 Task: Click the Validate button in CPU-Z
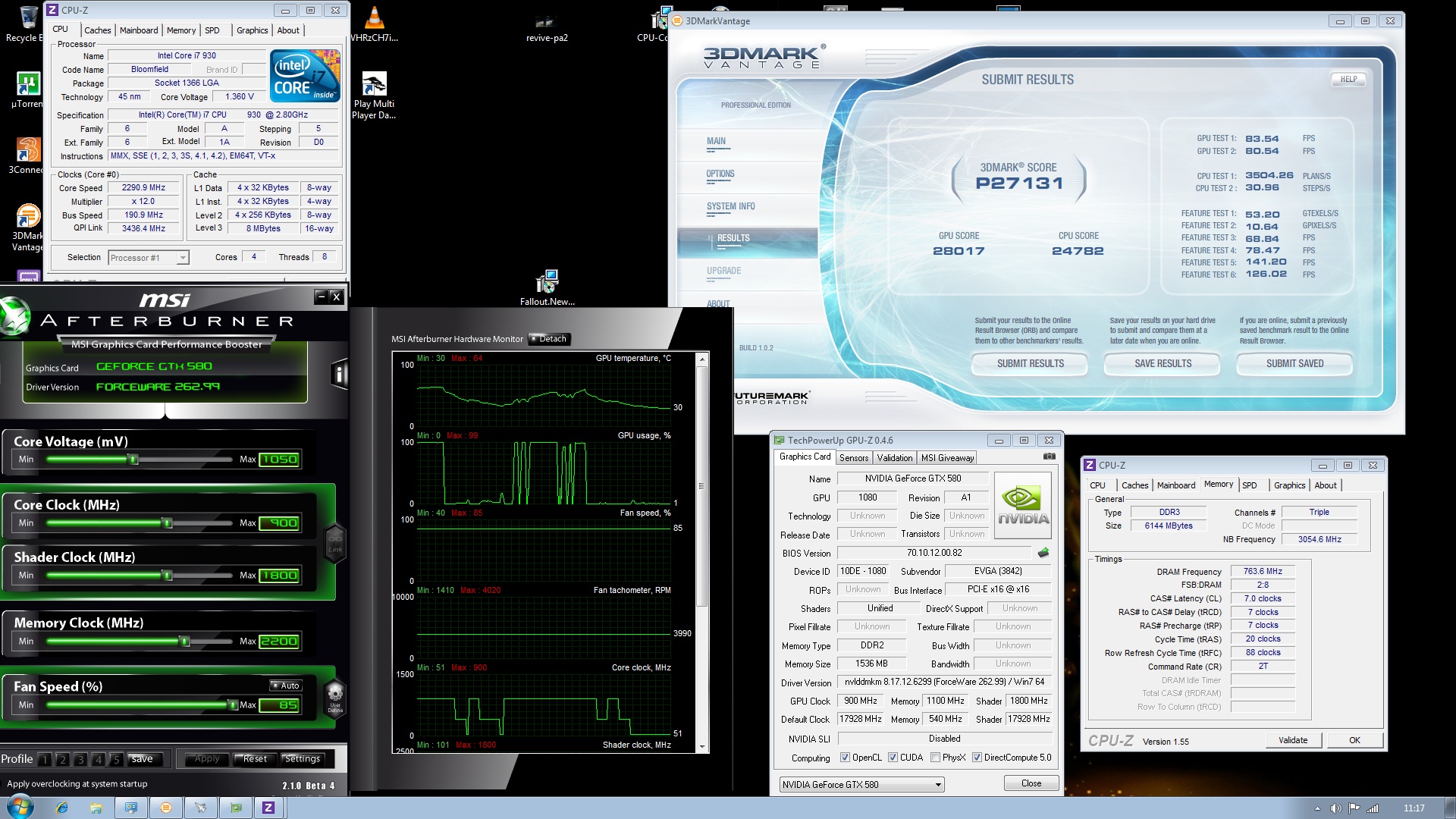pos(1292,740)
